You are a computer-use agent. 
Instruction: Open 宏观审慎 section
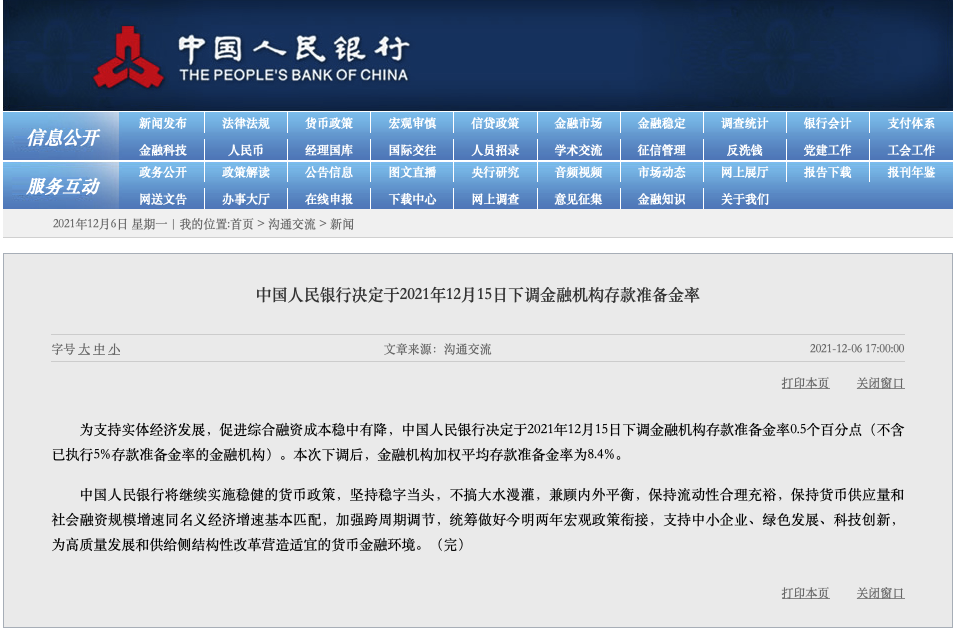click(412, 124)
